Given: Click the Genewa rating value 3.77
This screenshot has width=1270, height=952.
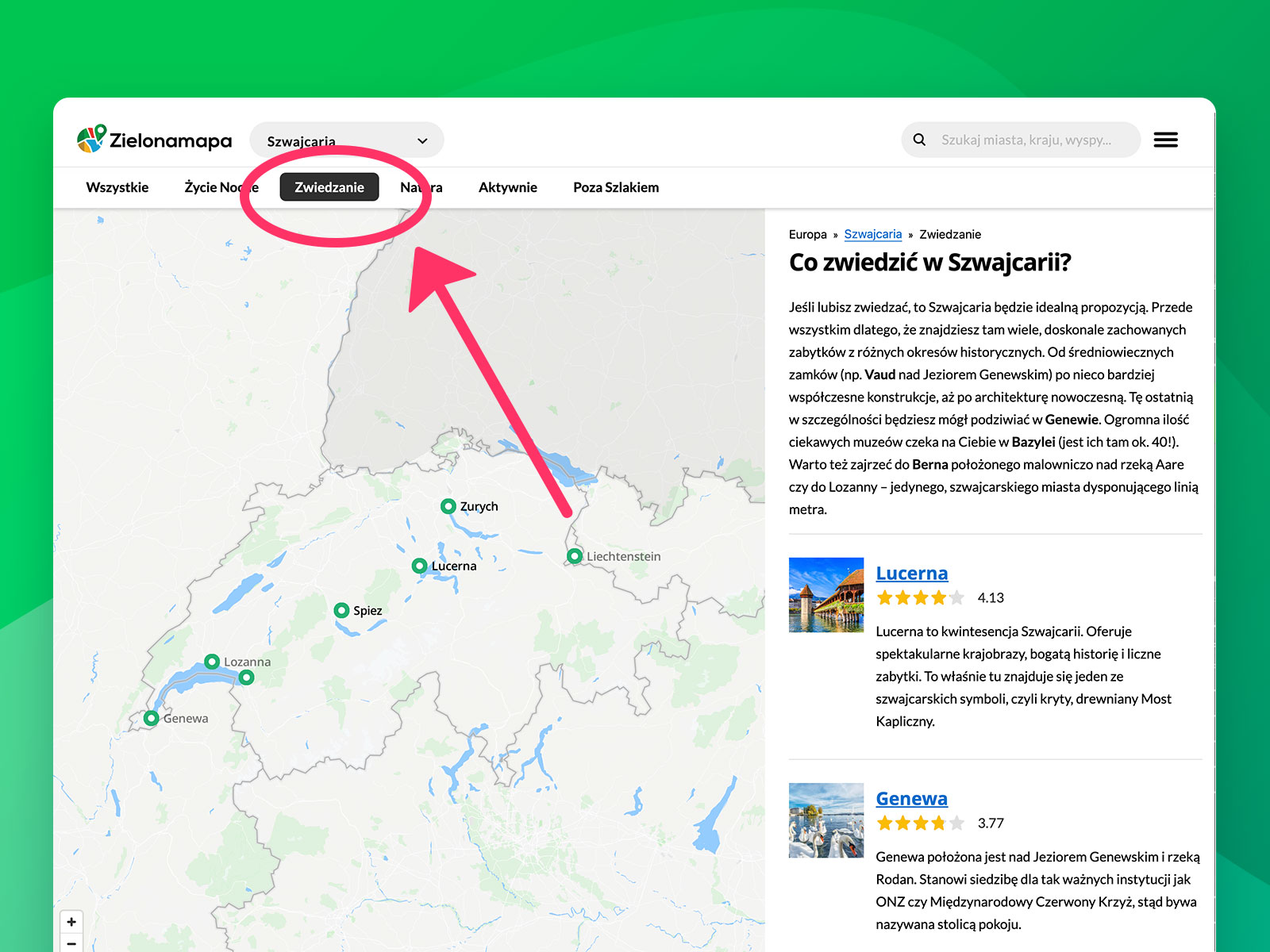Looking at the screenshot, I should tap(991, 823).
